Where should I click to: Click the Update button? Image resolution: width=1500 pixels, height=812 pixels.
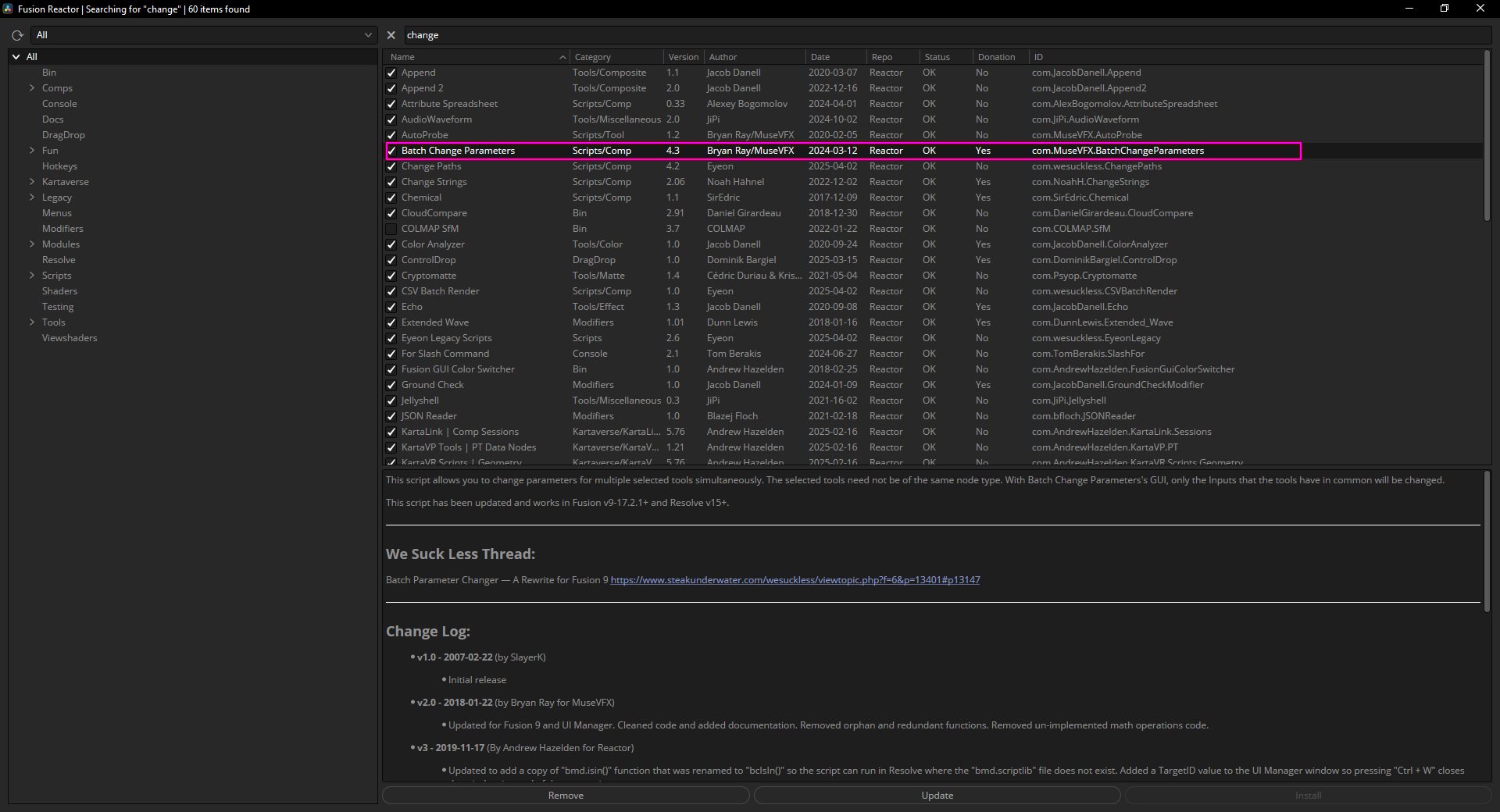pos(937,796)
